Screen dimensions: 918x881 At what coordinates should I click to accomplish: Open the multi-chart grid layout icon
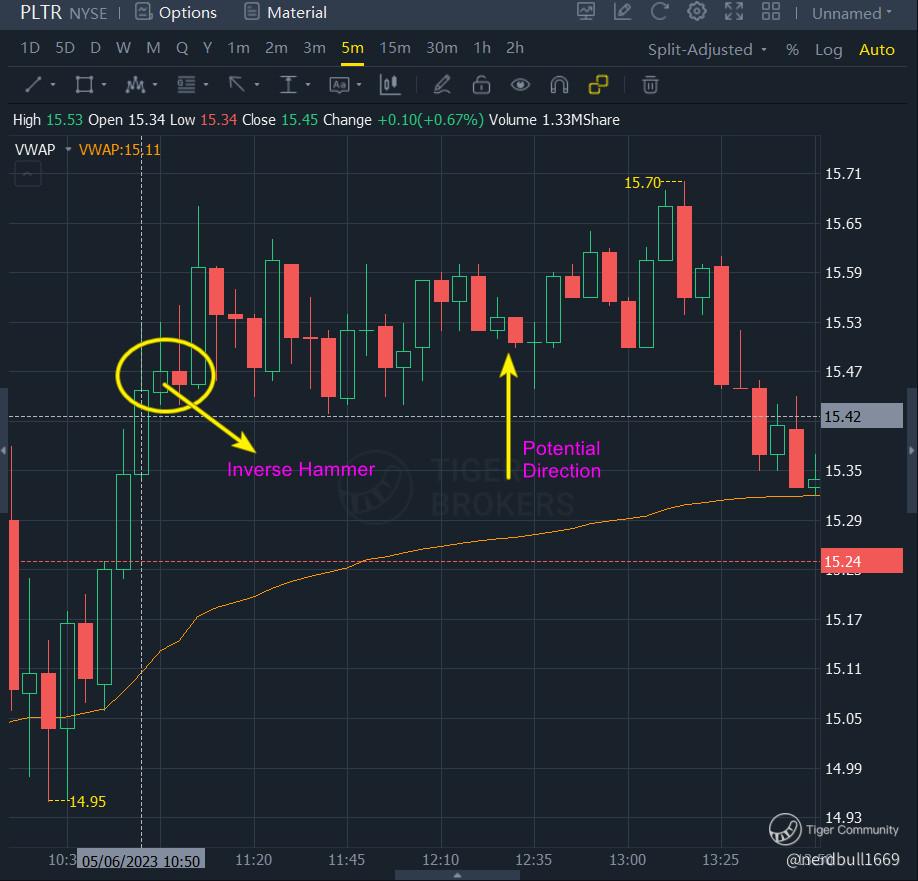tap(770, 12)
